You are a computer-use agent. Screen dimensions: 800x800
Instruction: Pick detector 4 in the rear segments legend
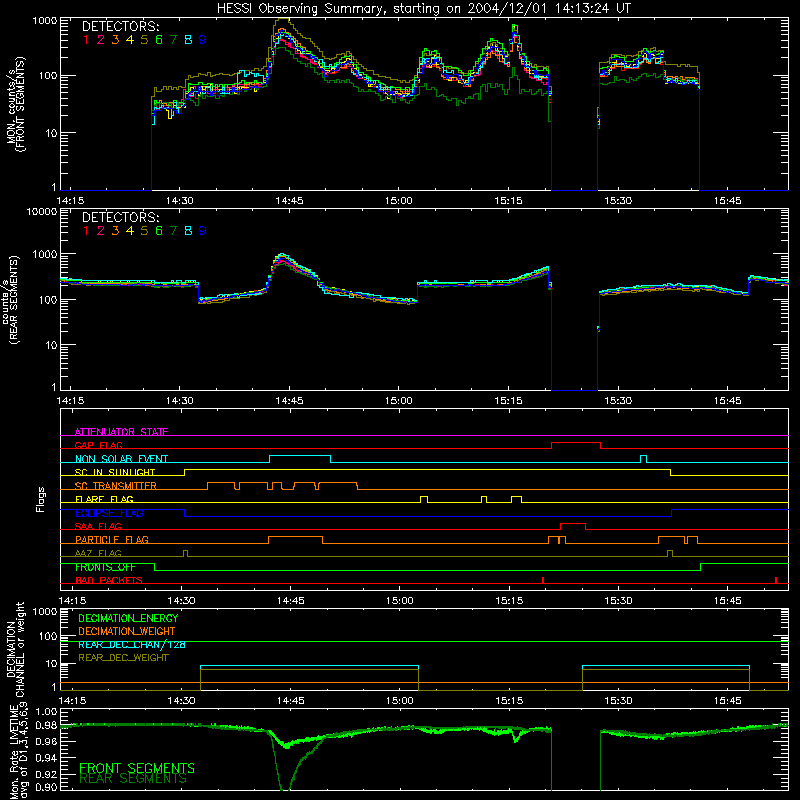point(130,231)
